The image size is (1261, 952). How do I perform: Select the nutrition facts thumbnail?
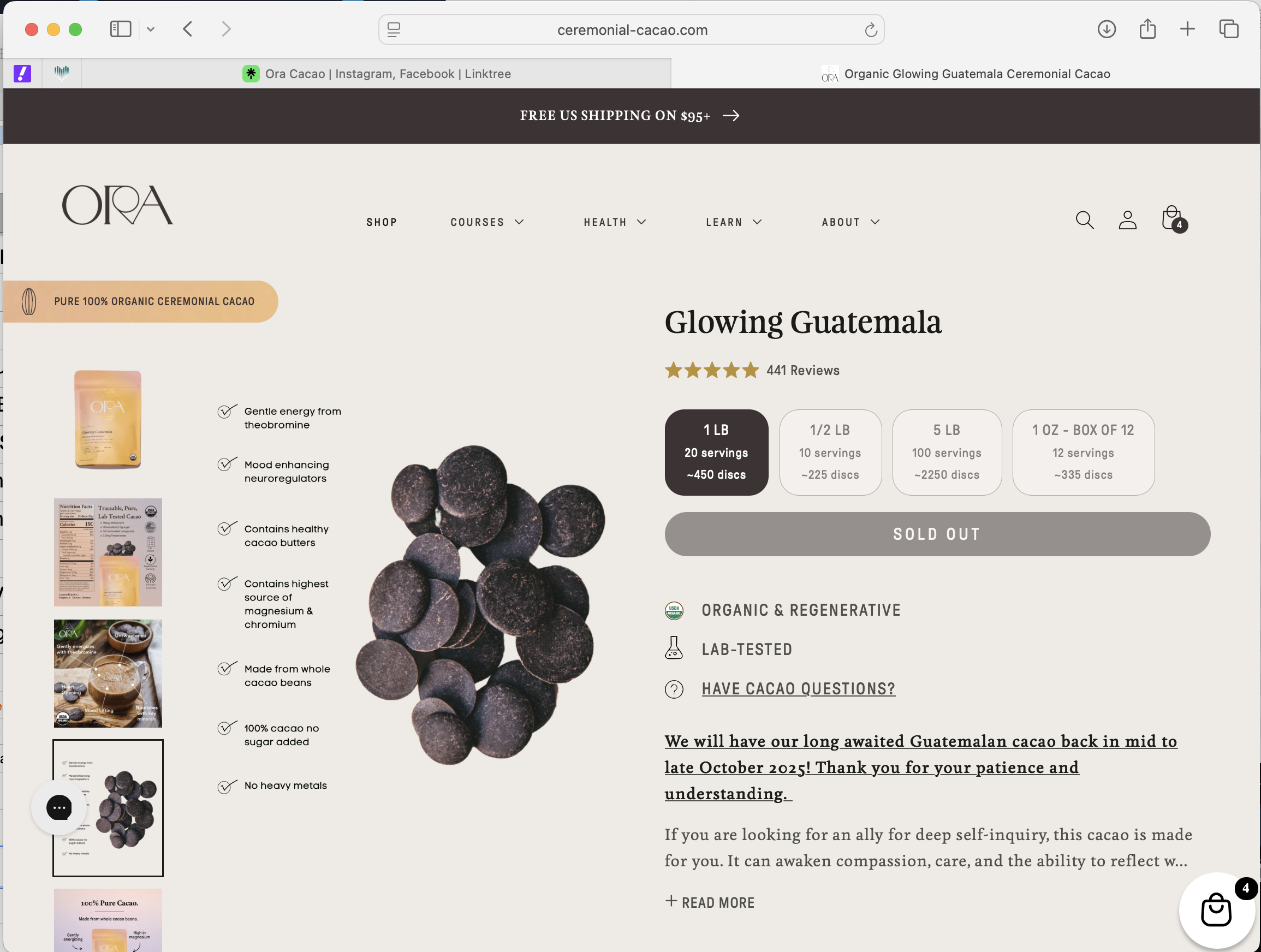tap(108, 552)
